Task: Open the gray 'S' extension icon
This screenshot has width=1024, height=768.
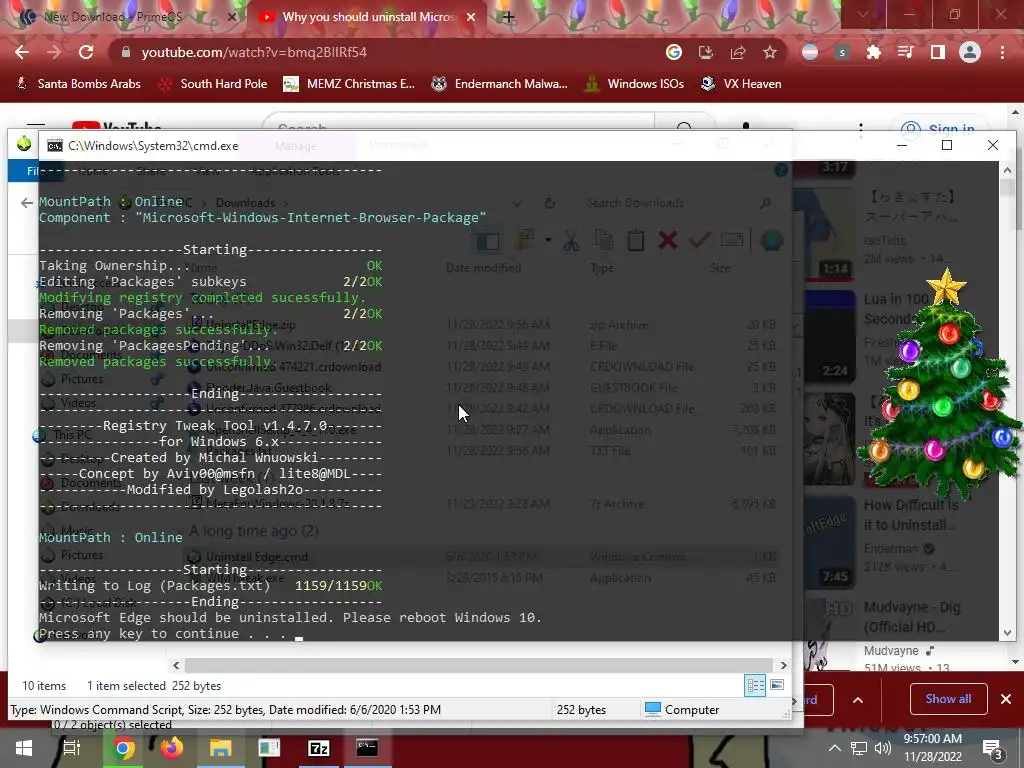Action: point(842,52)
